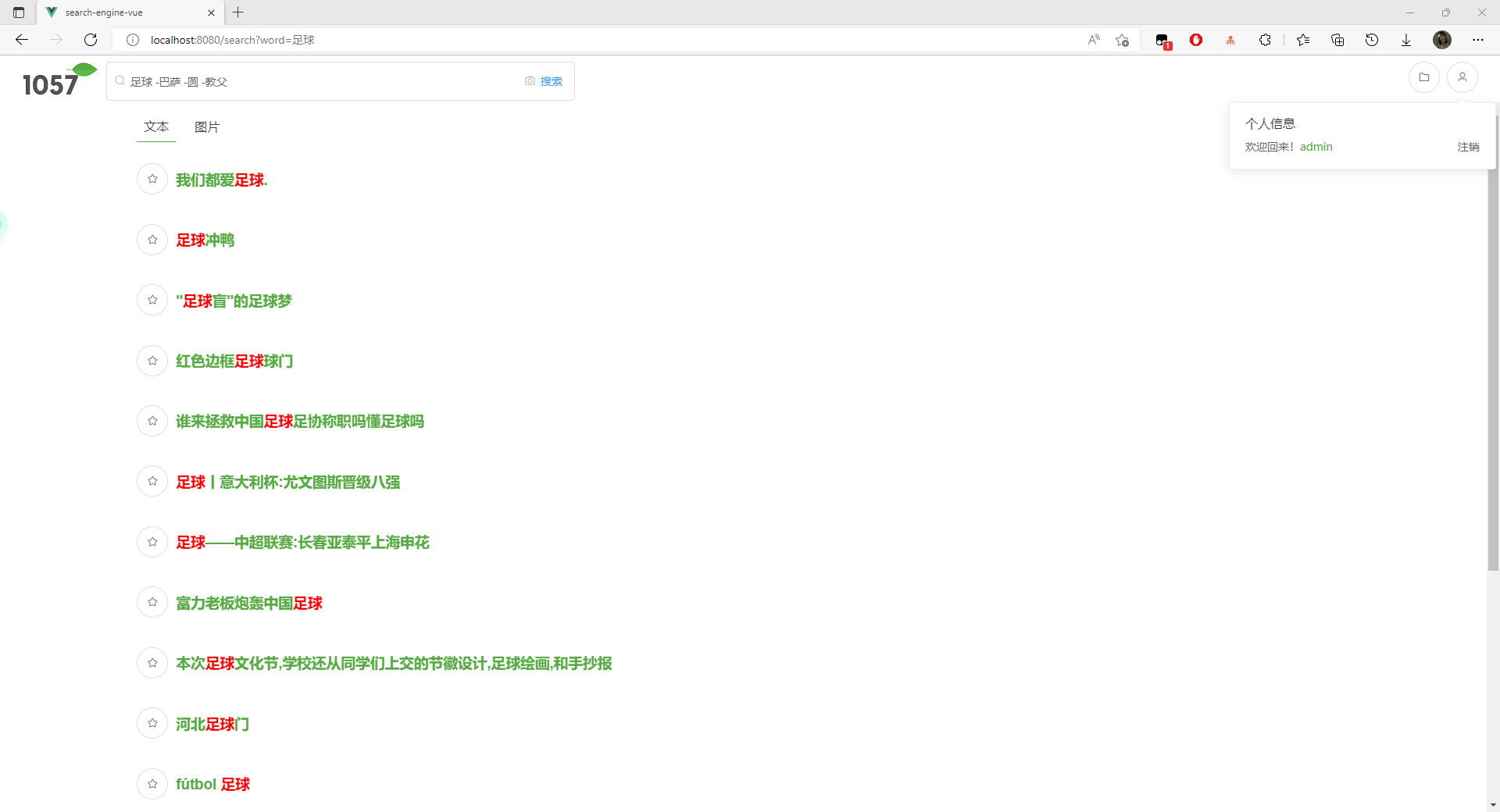Close the search-engine-vue tab
The width and height of the screenshot is (1500, 812).
[x=211, y=12]
